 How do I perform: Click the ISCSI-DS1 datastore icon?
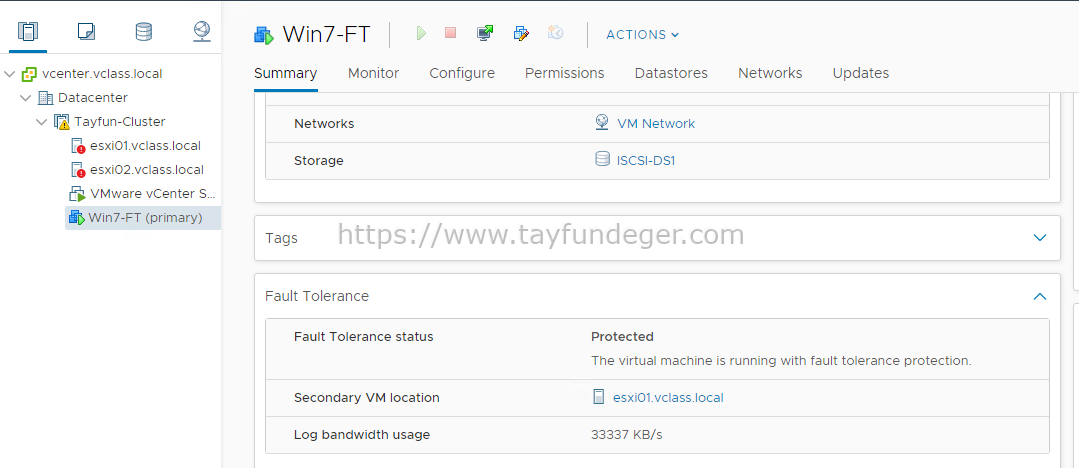coord(602,160)
